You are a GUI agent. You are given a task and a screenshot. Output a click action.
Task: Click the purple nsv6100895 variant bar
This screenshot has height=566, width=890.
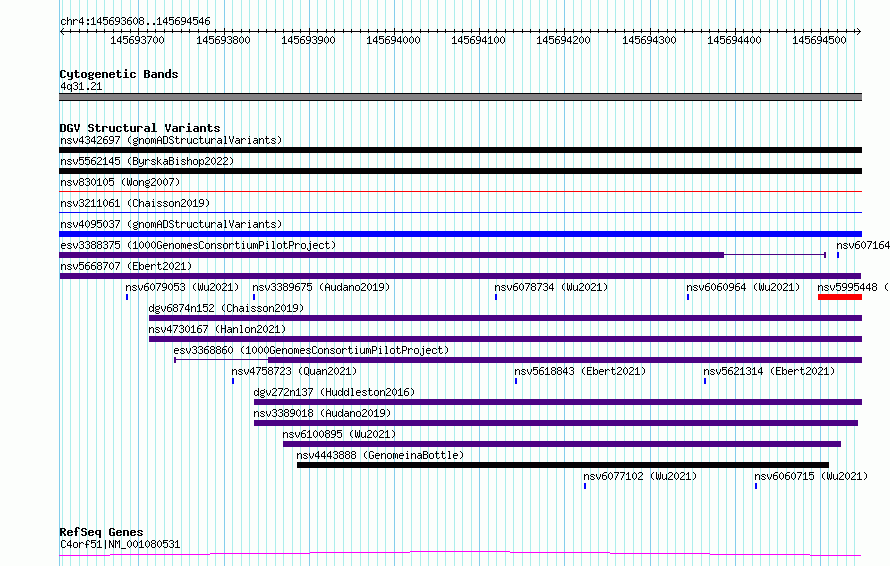562,444
